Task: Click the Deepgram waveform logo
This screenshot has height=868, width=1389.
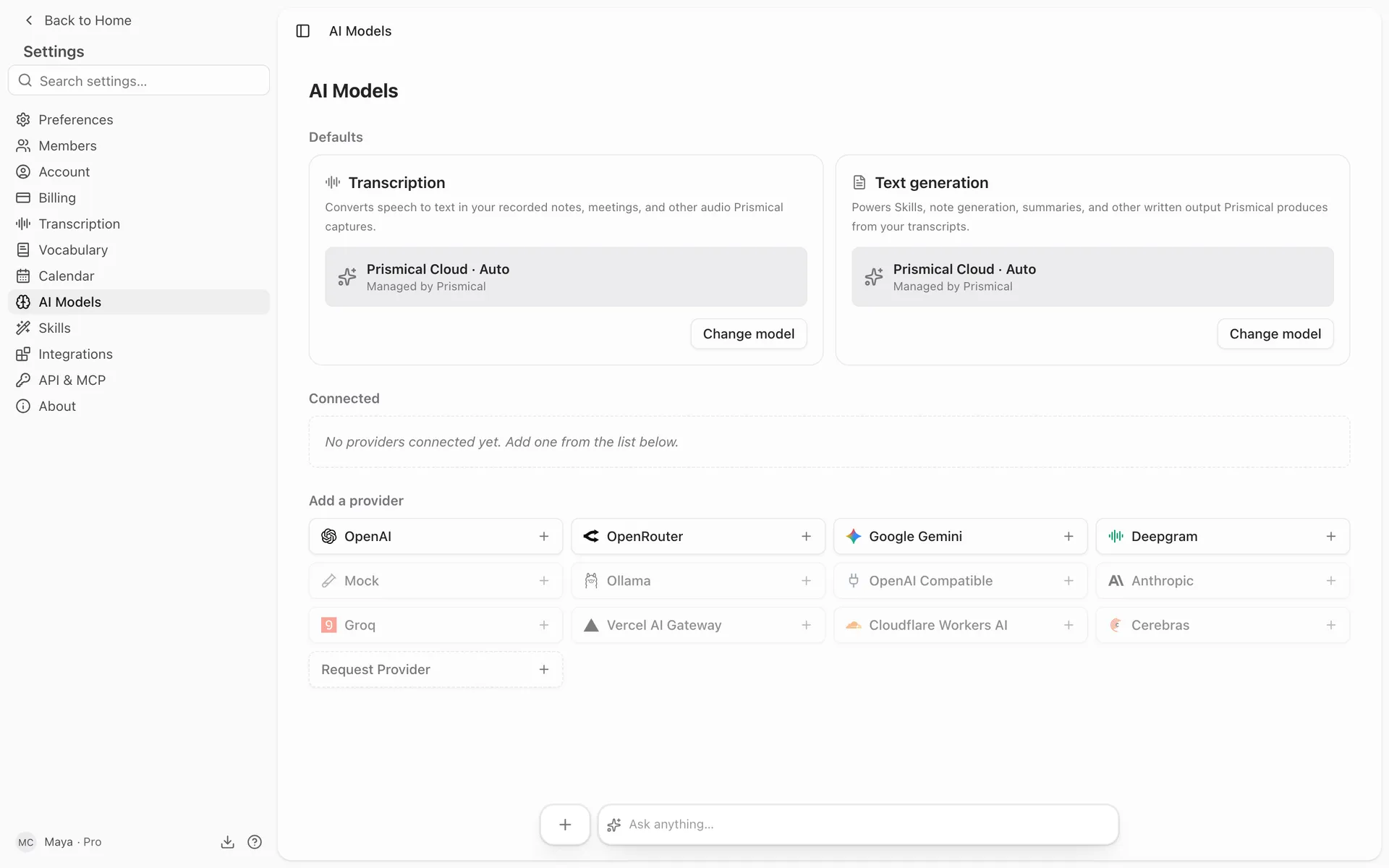Action: [x=1116, y=536]
